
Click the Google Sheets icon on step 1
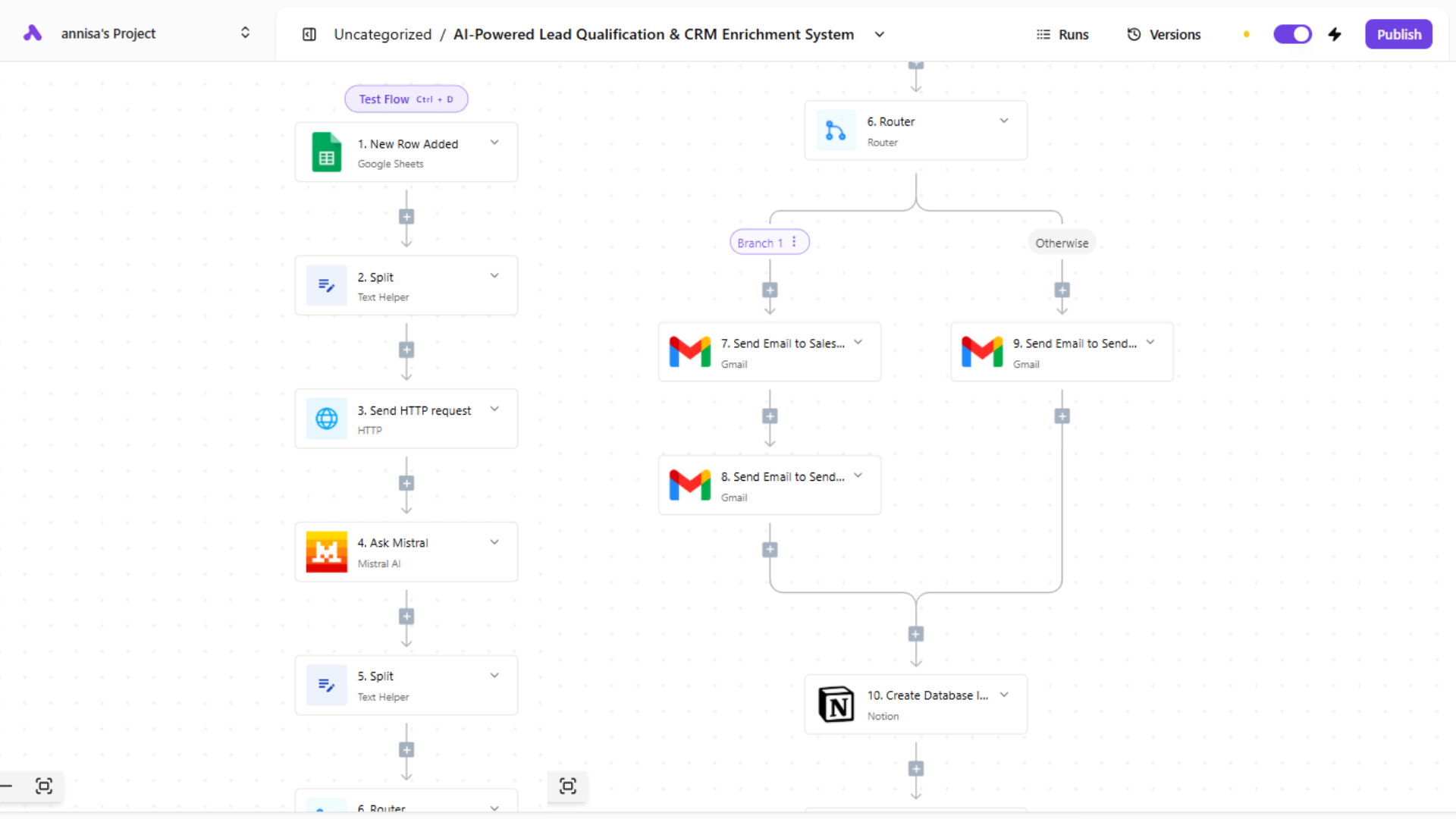click(x=326, y=152)
